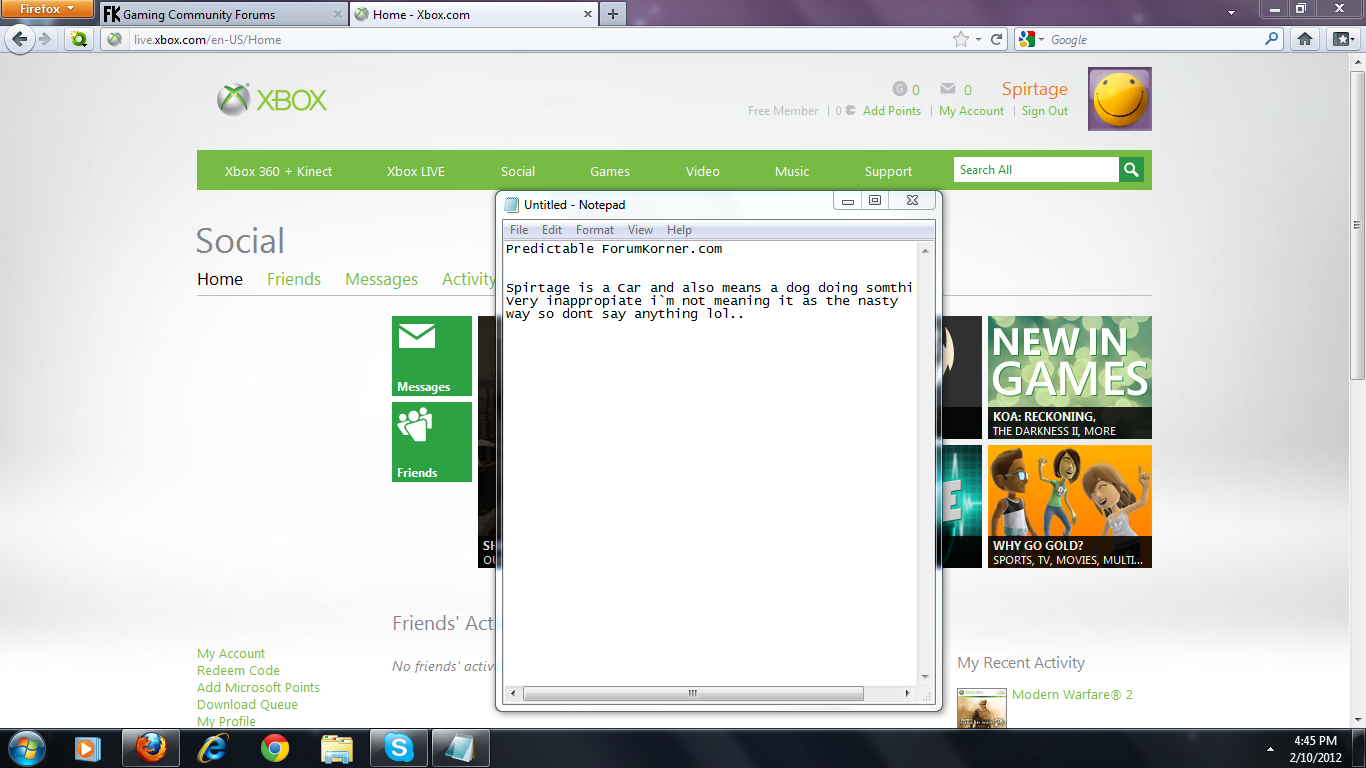Screen dimensions: 1366x768
Task: Click the Firefox forward arrow
Action: pyautogui.click(x=46, y=39)
